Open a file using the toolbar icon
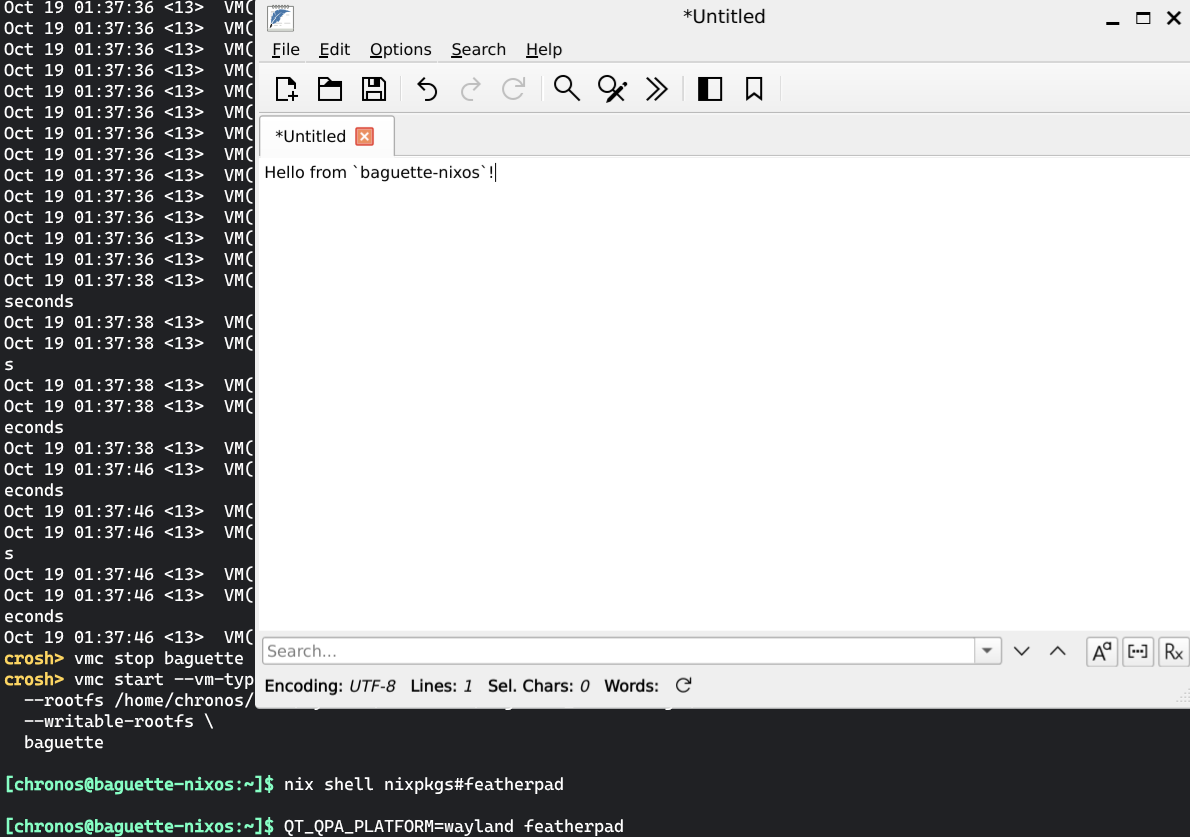The image size is (1190, 837). pos(330,89)
